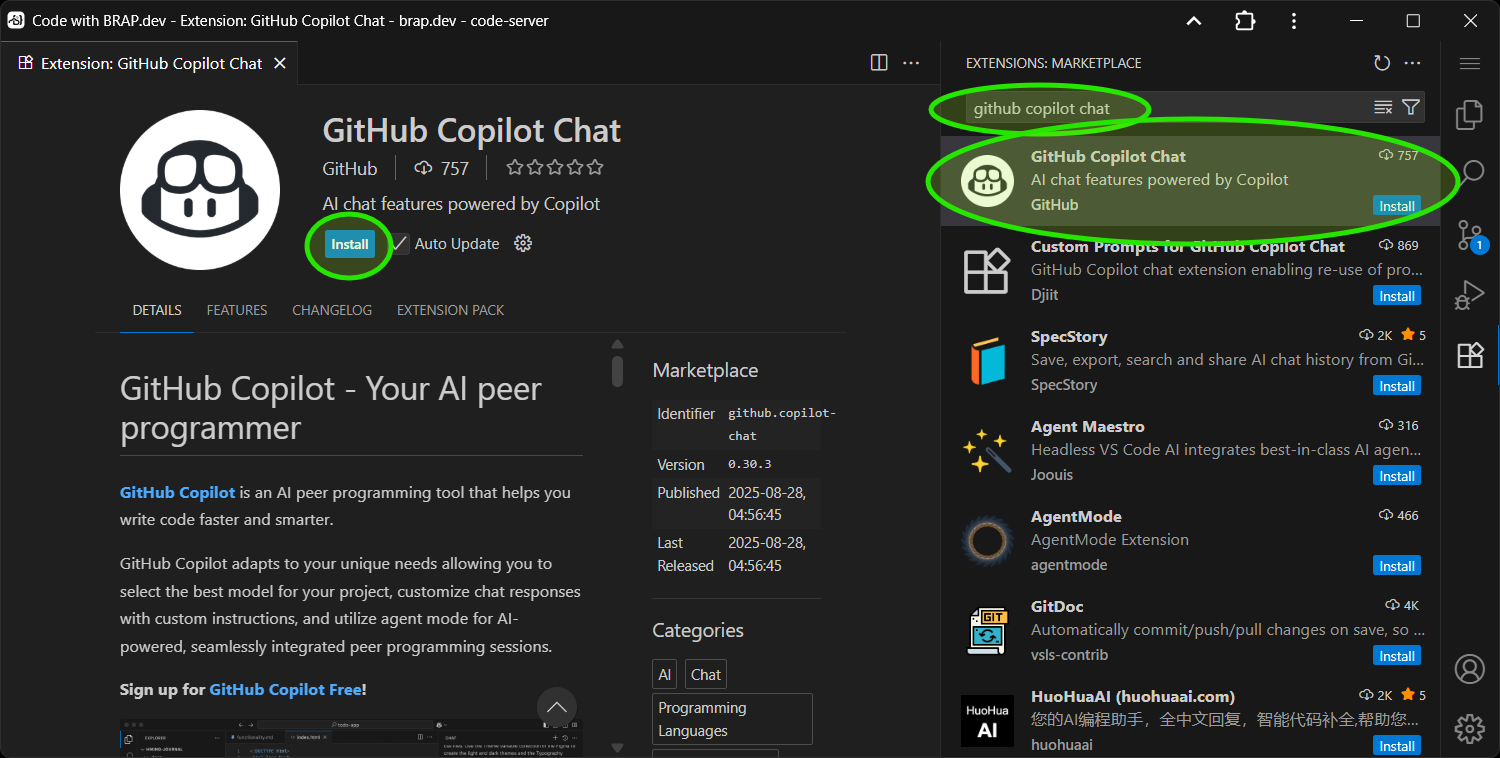Open the Explorer view in the activity bar
The image size is (1500, 758).
(1469, 115)
